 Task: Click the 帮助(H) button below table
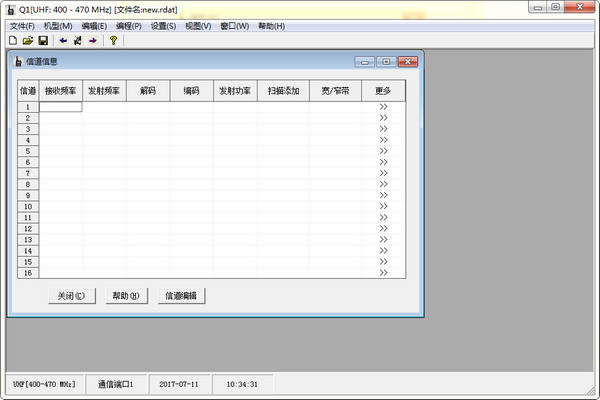click(x=126, y=296)
